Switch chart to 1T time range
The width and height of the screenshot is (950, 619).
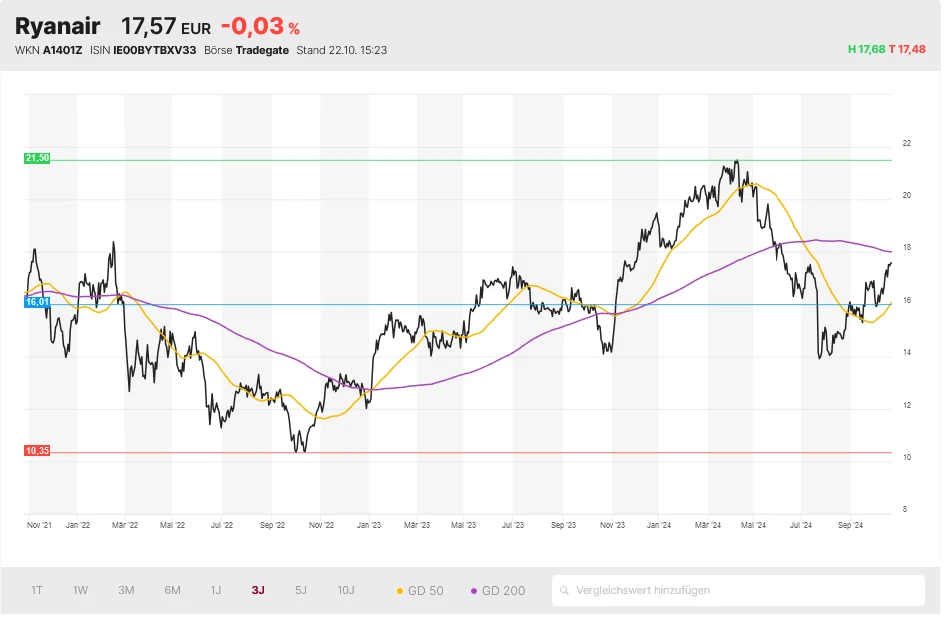[x=37, y=590]
